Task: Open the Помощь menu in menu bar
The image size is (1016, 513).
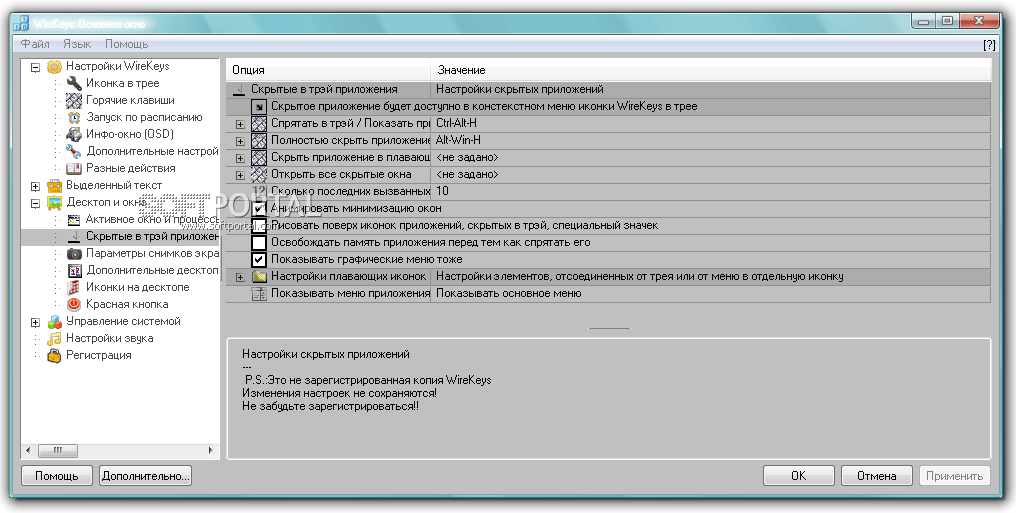Action: 127,44
